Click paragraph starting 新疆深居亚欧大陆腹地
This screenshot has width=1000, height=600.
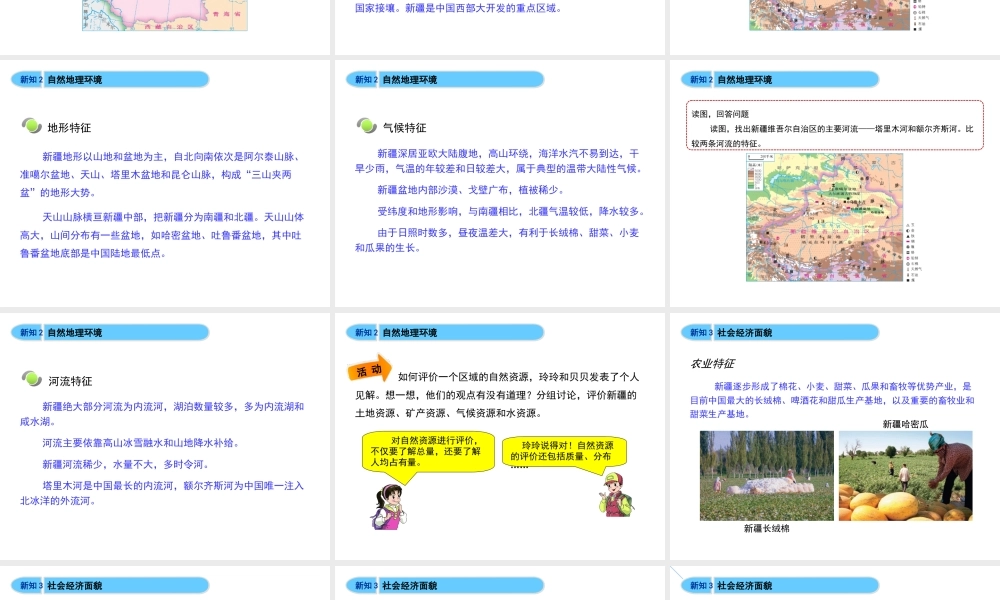(499, 161)
